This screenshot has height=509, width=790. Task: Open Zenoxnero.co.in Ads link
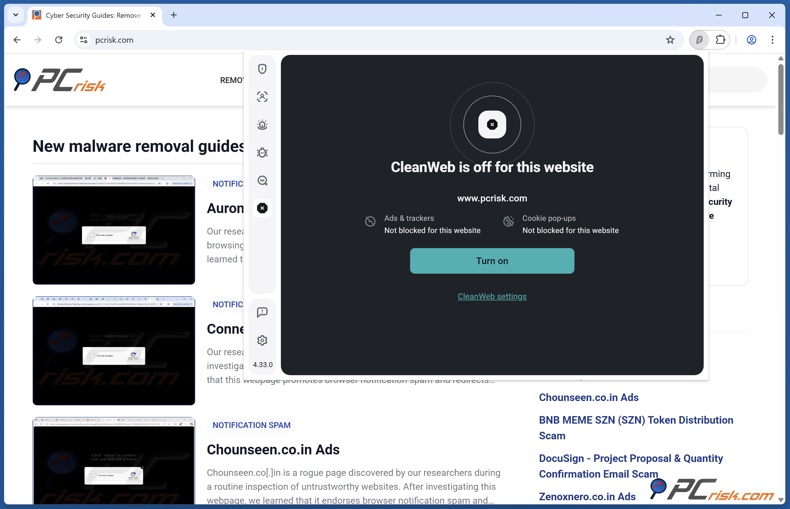pos(587,496)
